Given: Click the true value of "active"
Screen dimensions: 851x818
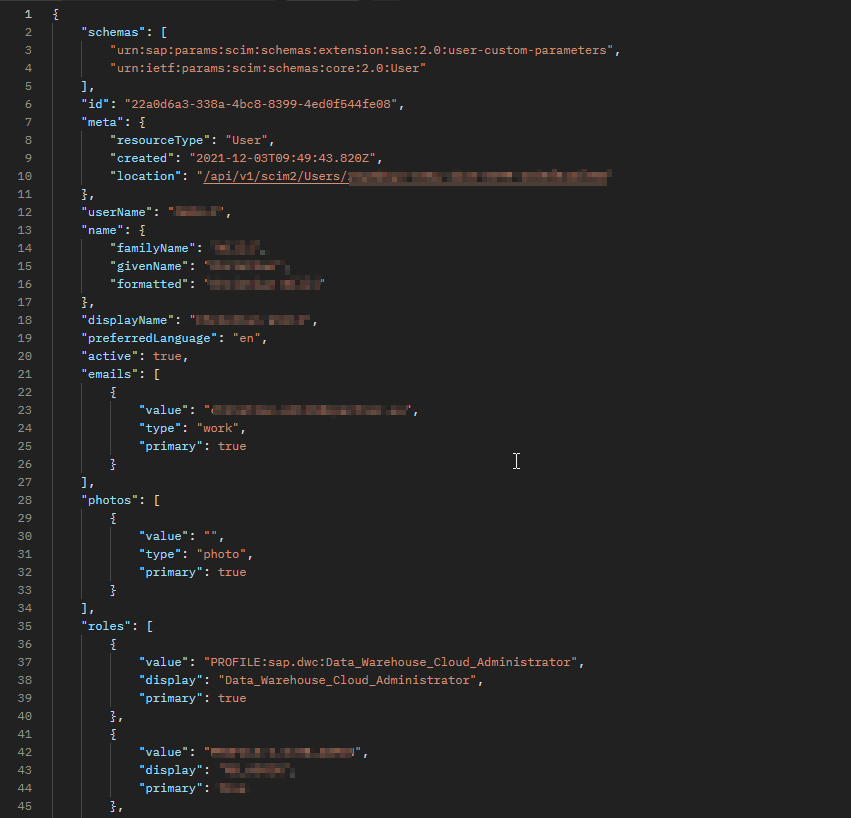Looking at the screenshot, I should point(167,357).
